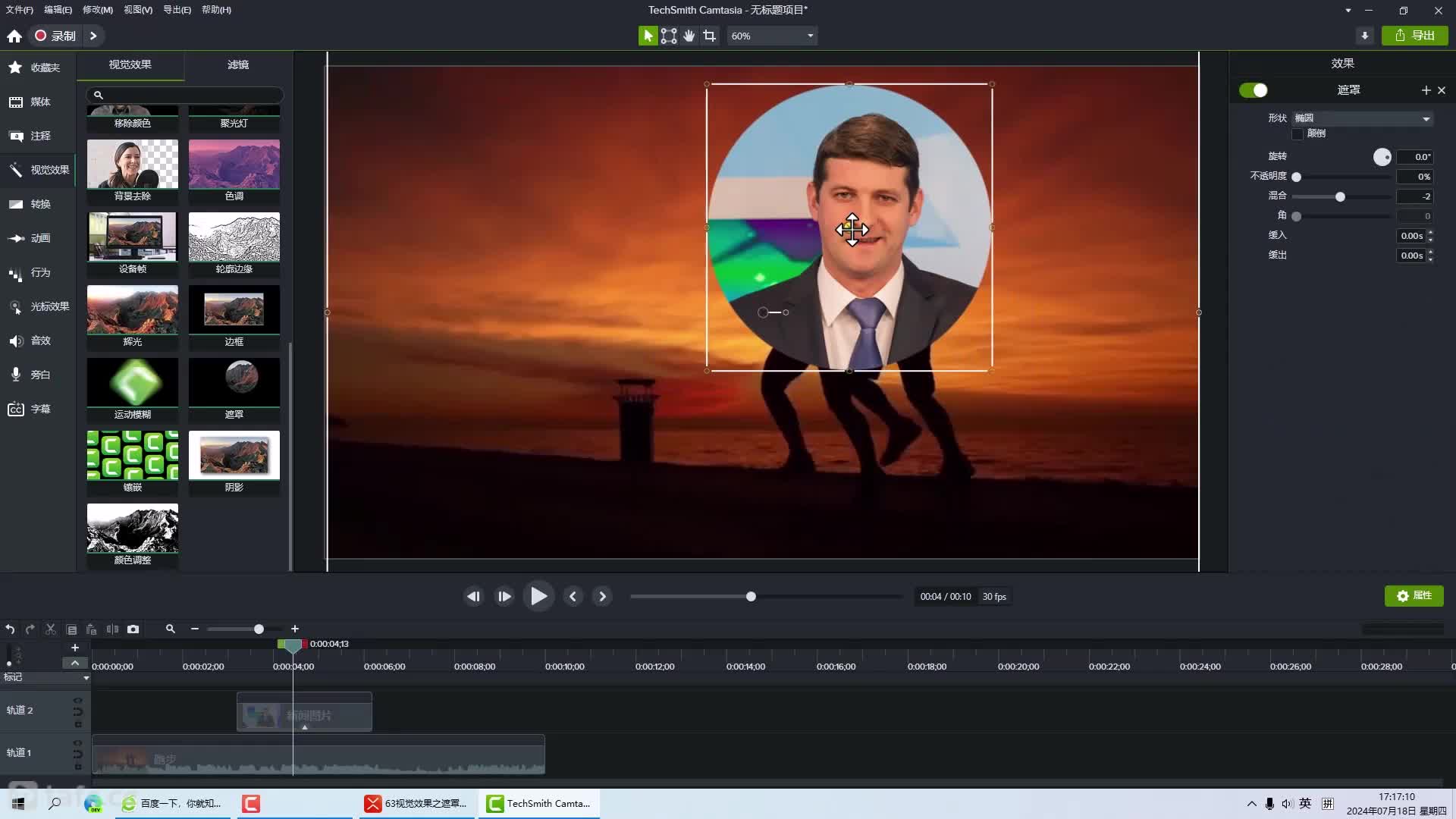Open the 编辑(E) menu
The image size is (1456, 819).
pos(58,10)
